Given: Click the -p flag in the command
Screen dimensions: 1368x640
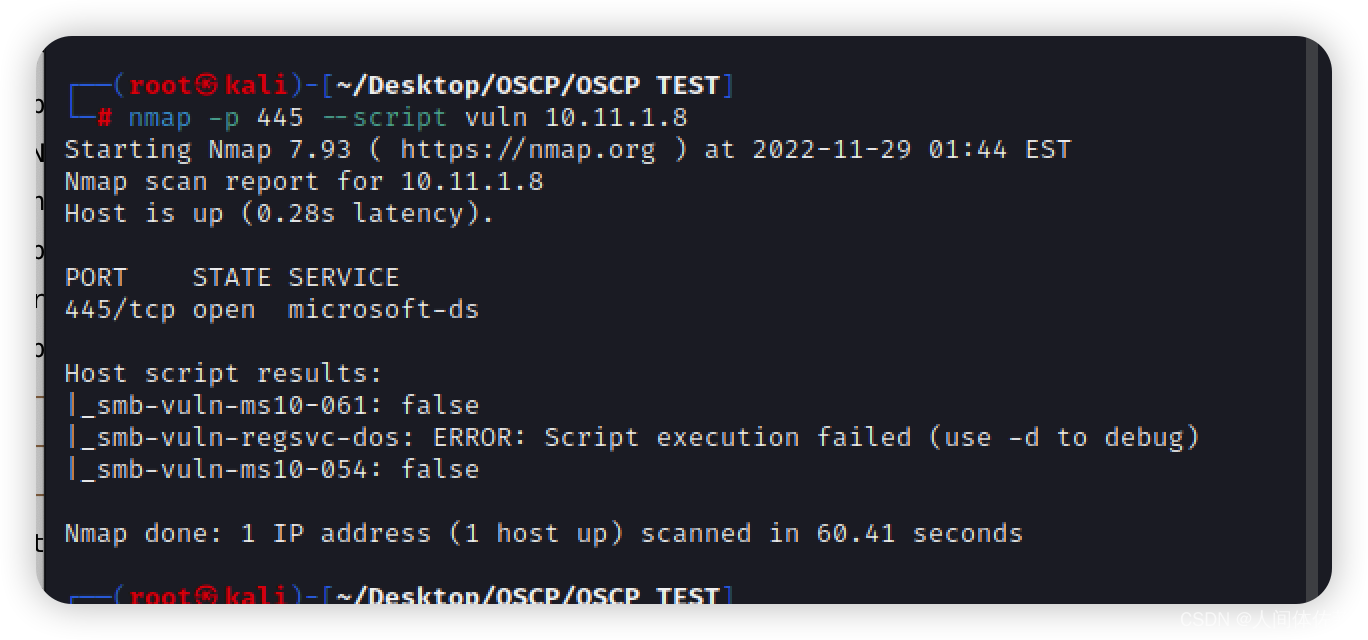Looking at the screenshot, I should tap(224, 118).
